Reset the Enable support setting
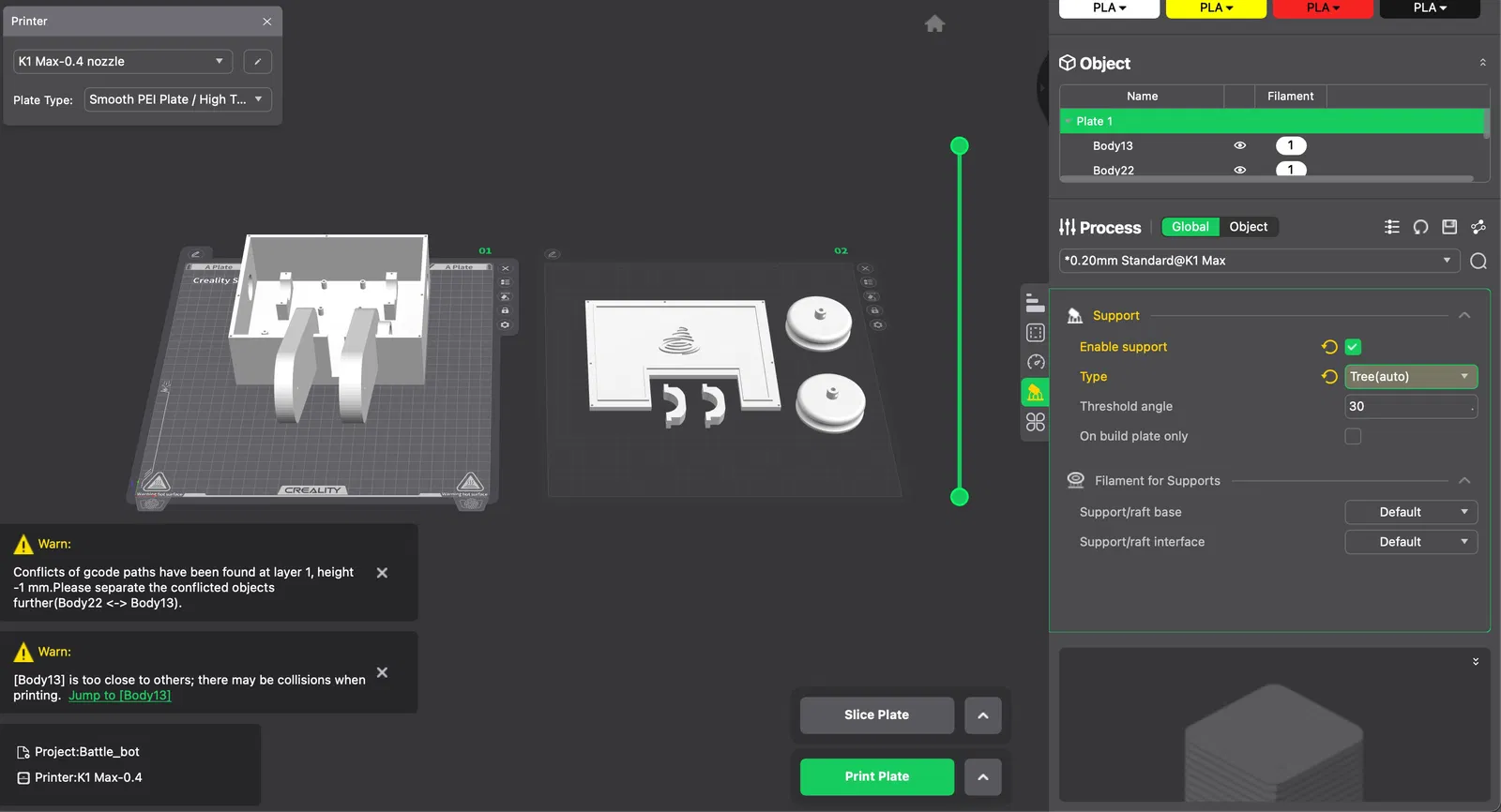1501x812 pixels. [1329, 347]
